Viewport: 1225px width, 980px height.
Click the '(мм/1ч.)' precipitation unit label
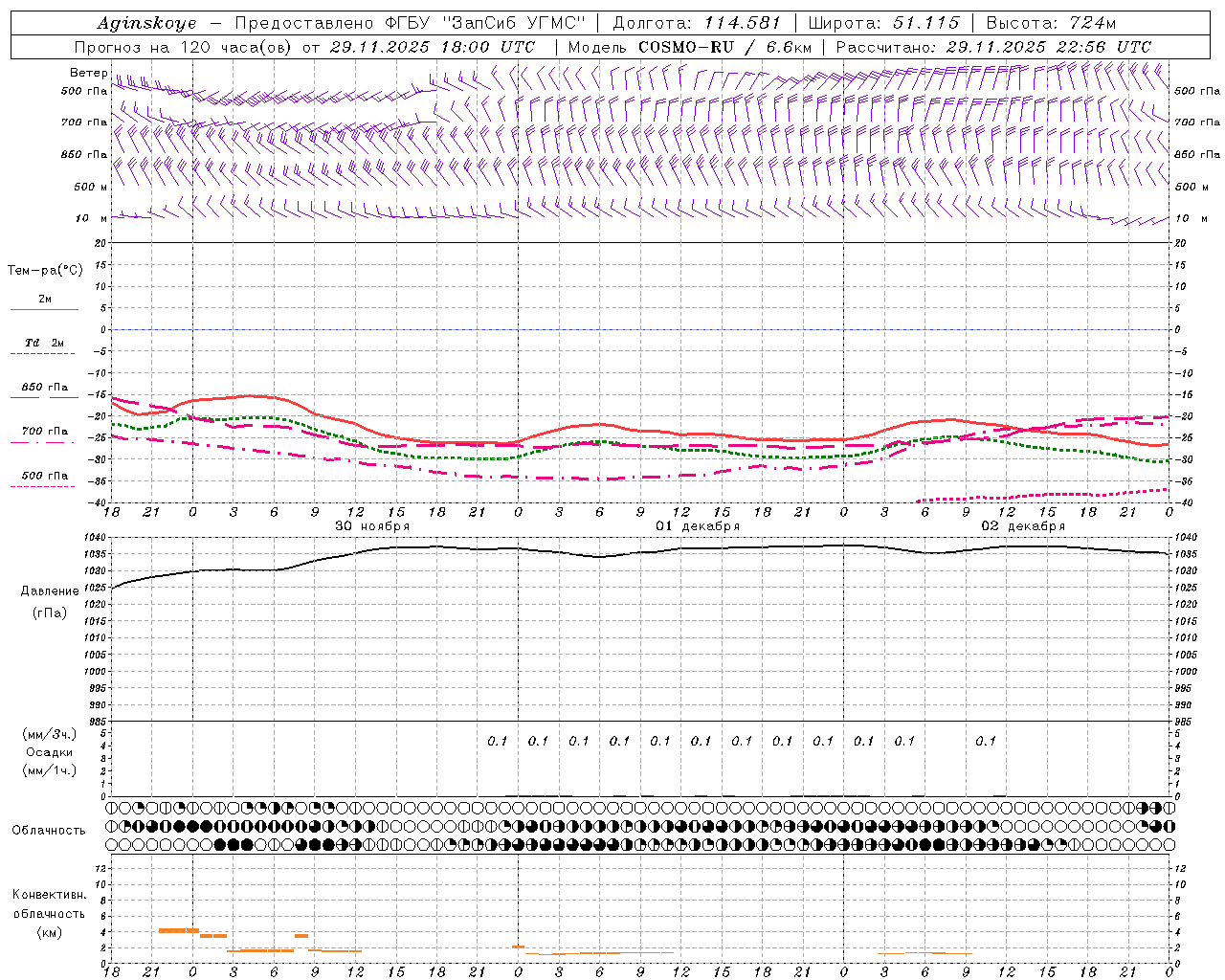click(x=50, y=770)
